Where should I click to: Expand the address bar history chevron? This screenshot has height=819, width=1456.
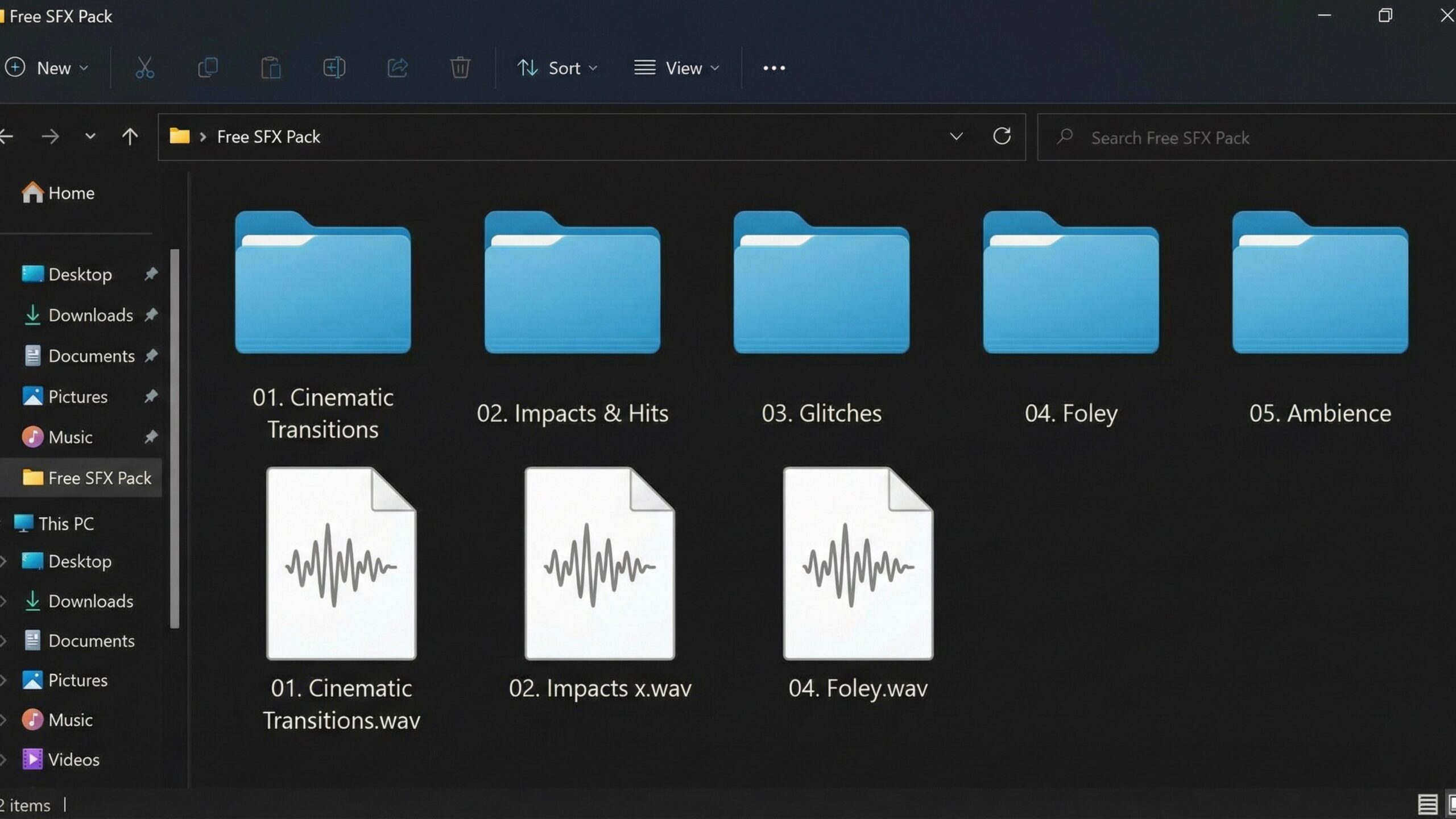pyautogui.click(x=957, y=136)
